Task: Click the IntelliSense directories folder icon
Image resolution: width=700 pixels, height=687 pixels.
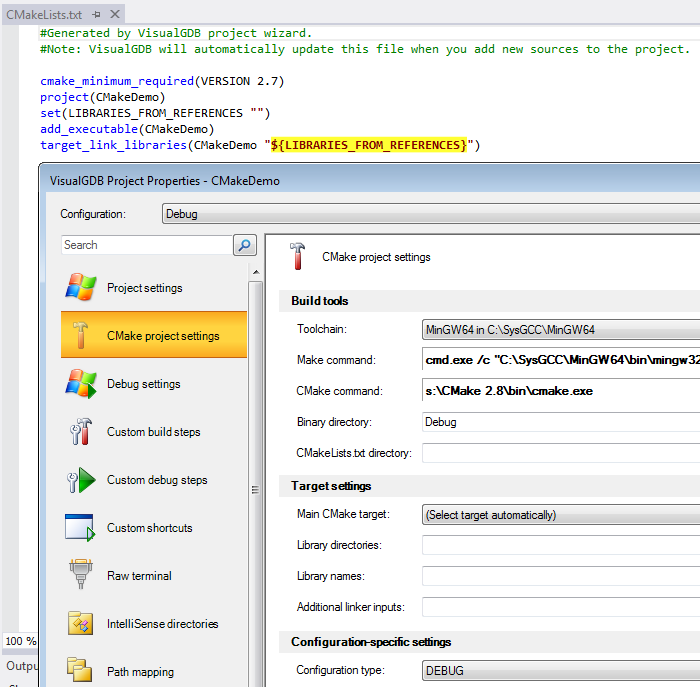Action: point(80,623)
